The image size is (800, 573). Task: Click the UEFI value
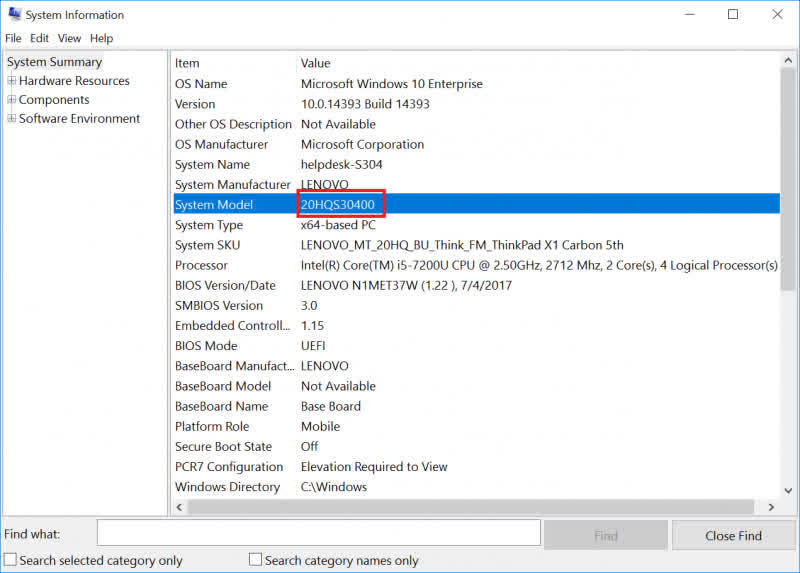click(x=313, y=346)
